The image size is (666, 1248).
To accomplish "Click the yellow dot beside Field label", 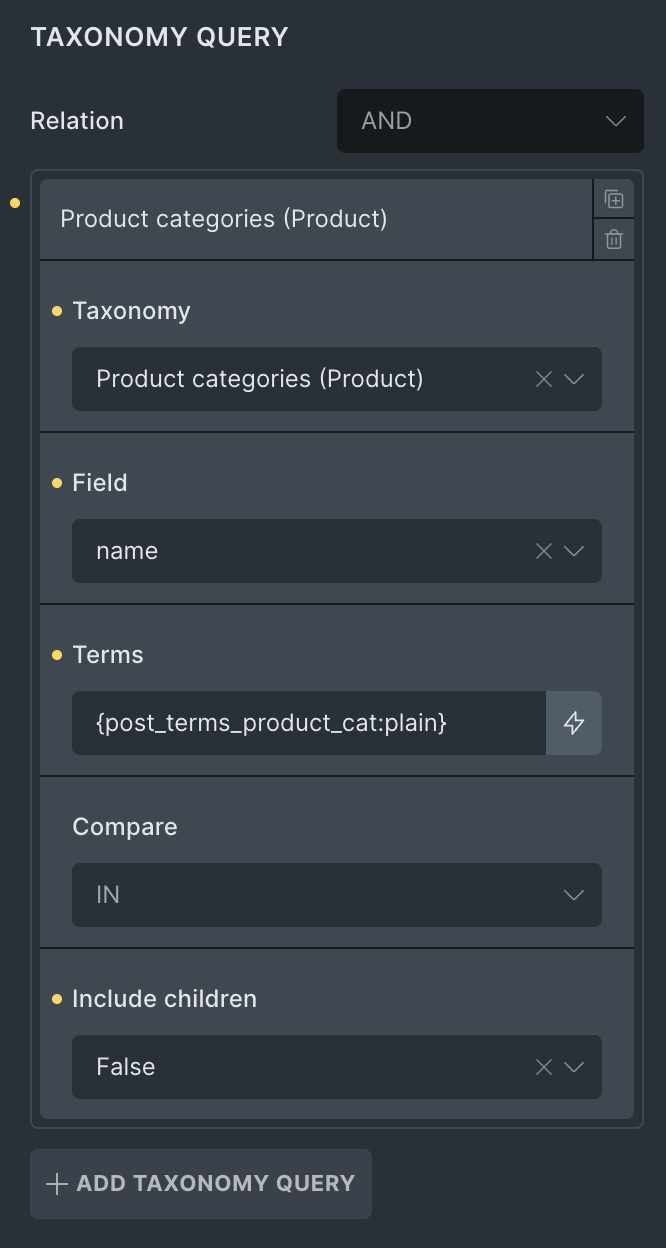I will 57,483.
